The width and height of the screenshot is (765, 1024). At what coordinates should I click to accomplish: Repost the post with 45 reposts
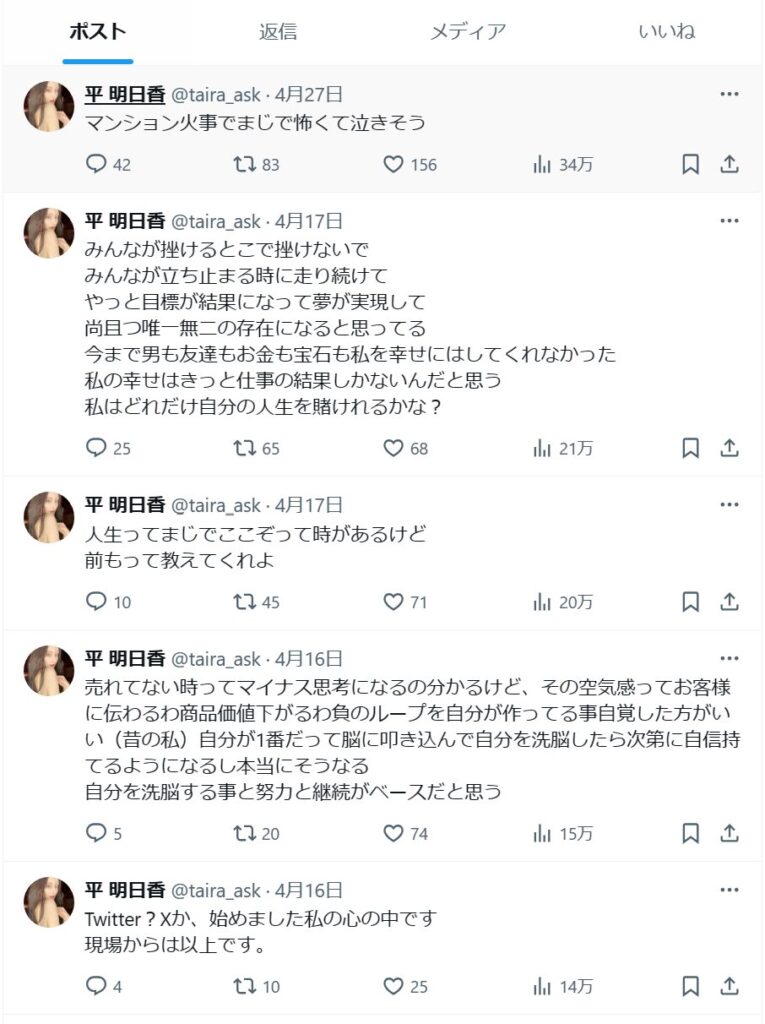pyautogui.click(x=256, y=601)
